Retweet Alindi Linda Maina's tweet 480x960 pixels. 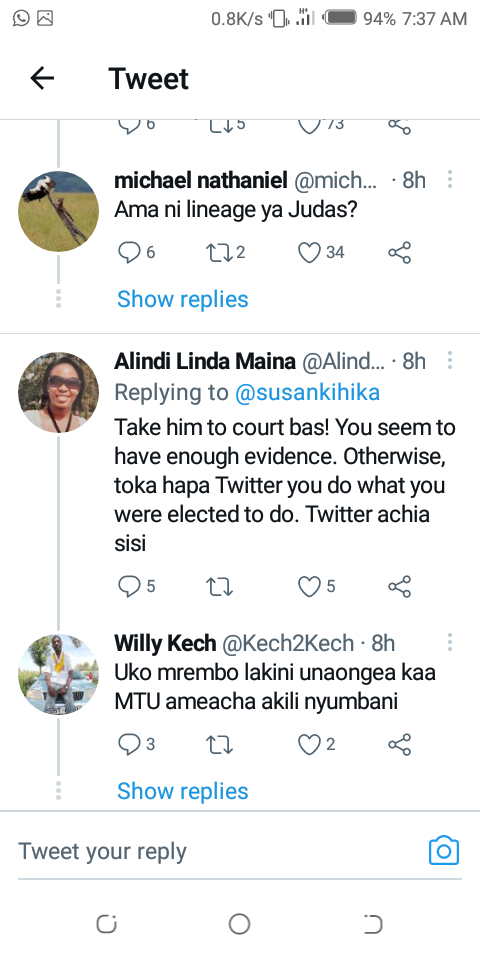219,587
